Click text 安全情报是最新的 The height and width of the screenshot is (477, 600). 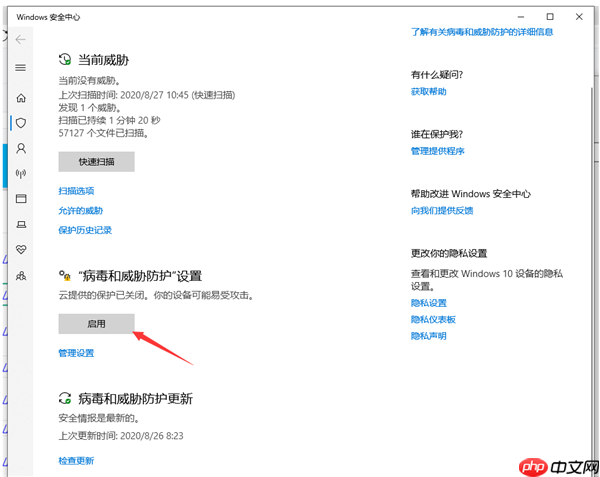(x=99, y=418)
